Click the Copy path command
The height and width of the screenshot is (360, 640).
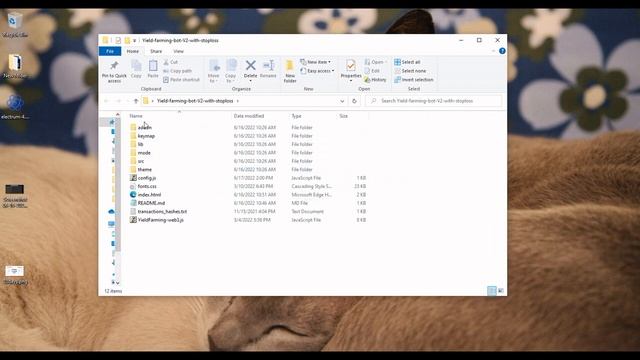(x=178, y=71)
